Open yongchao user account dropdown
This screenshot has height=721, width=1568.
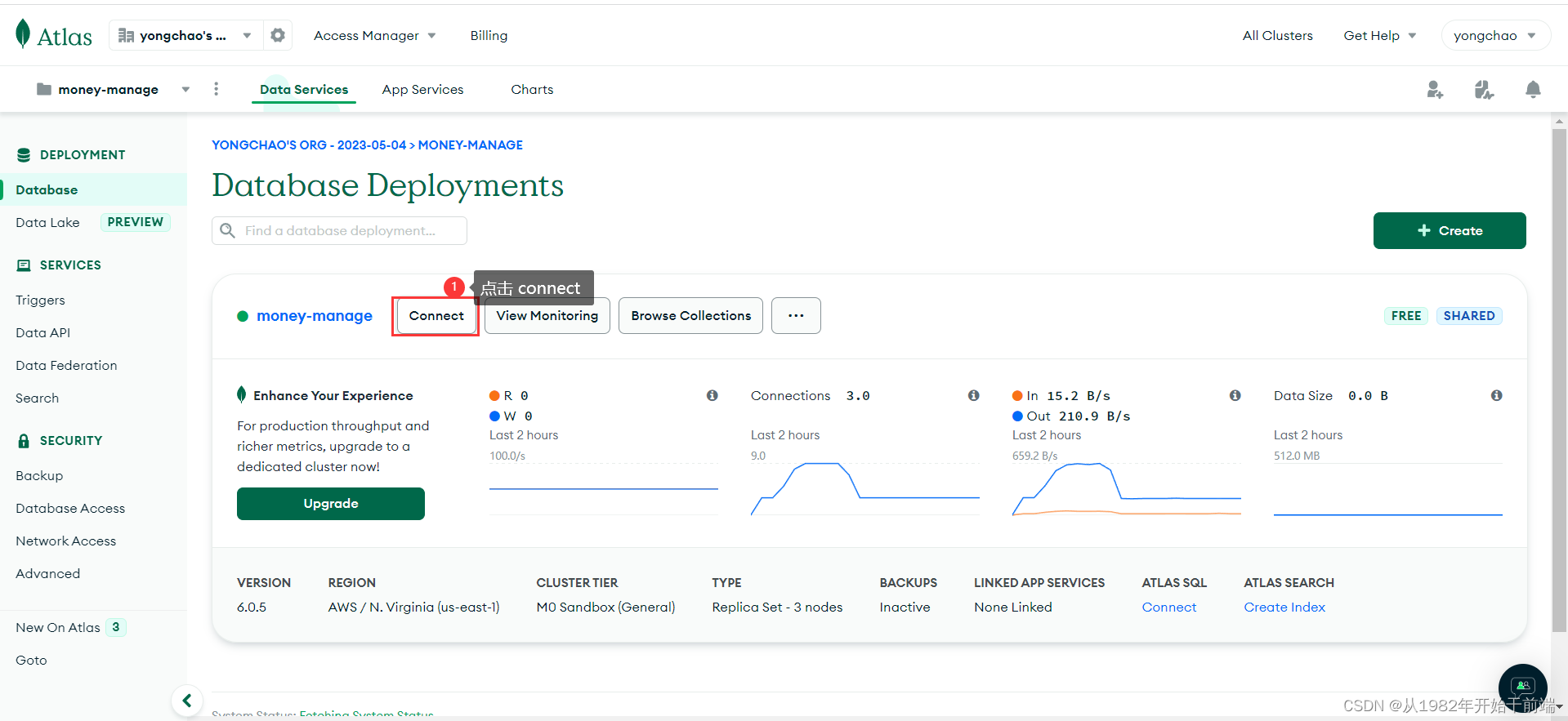pos(1495,35)
